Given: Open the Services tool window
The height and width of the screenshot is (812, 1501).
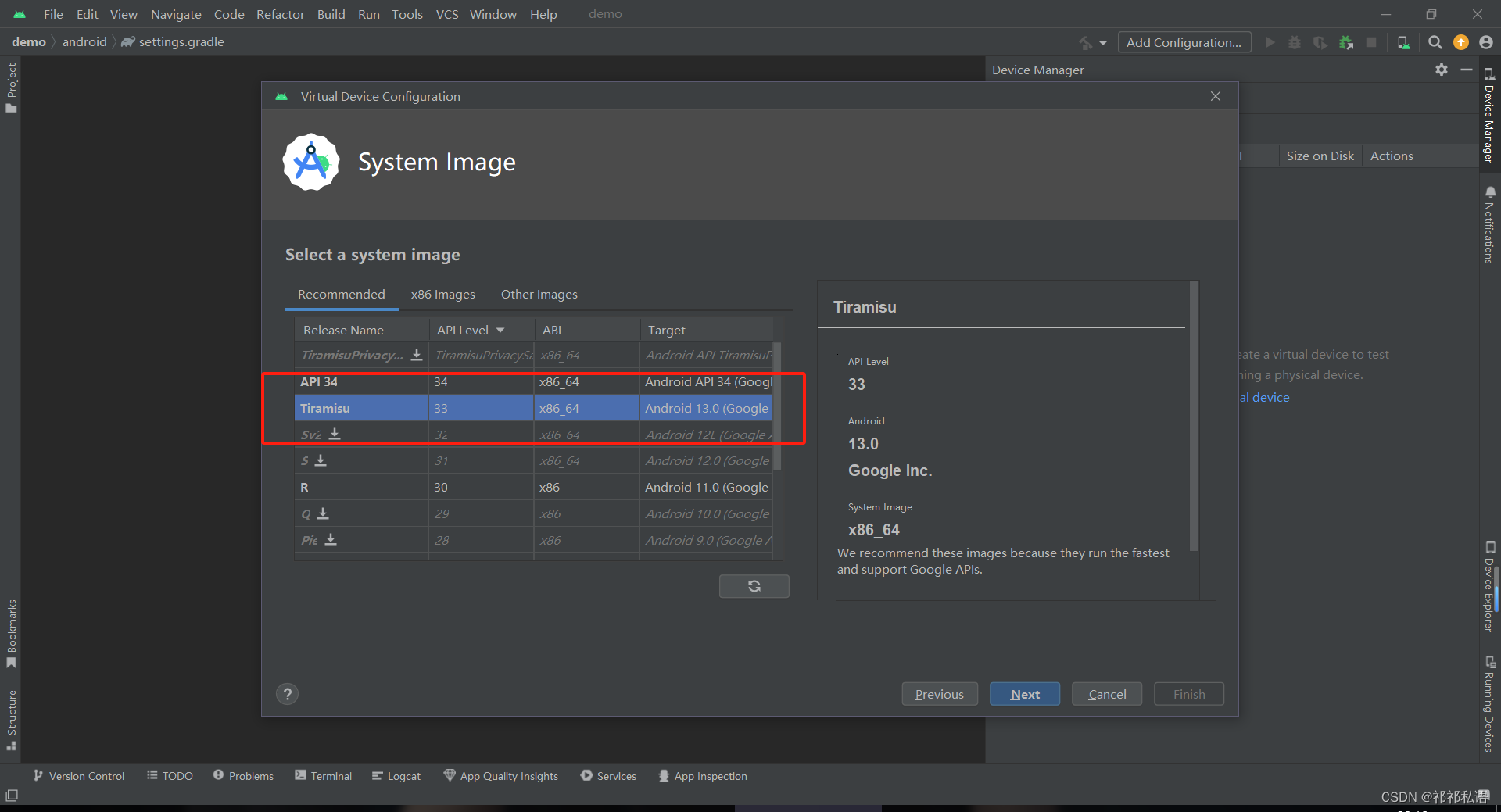Looking at the screenshot, I should click(609, 776).
